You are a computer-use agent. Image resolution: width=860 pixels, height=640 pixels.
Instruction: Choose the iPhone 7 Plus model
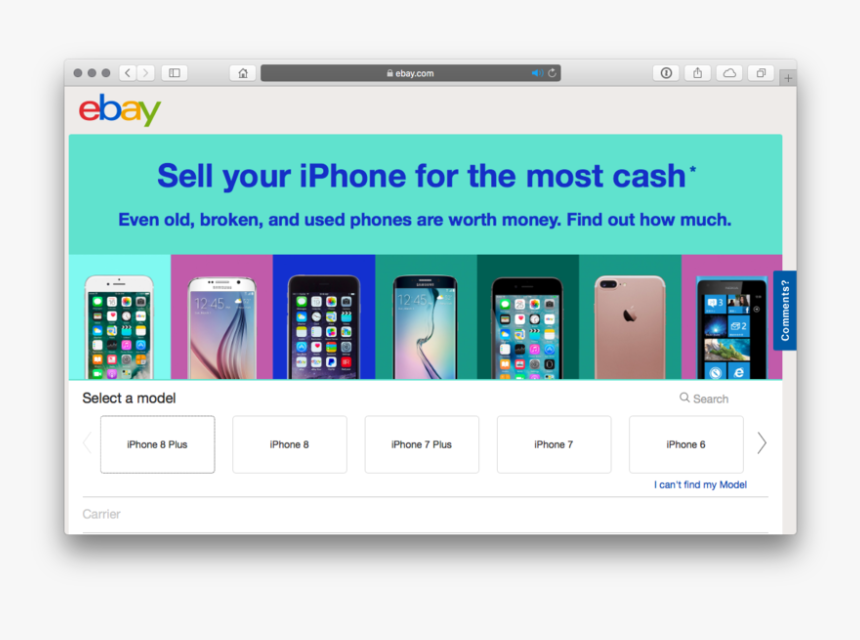pyautogui.click(x=422, y=444)
